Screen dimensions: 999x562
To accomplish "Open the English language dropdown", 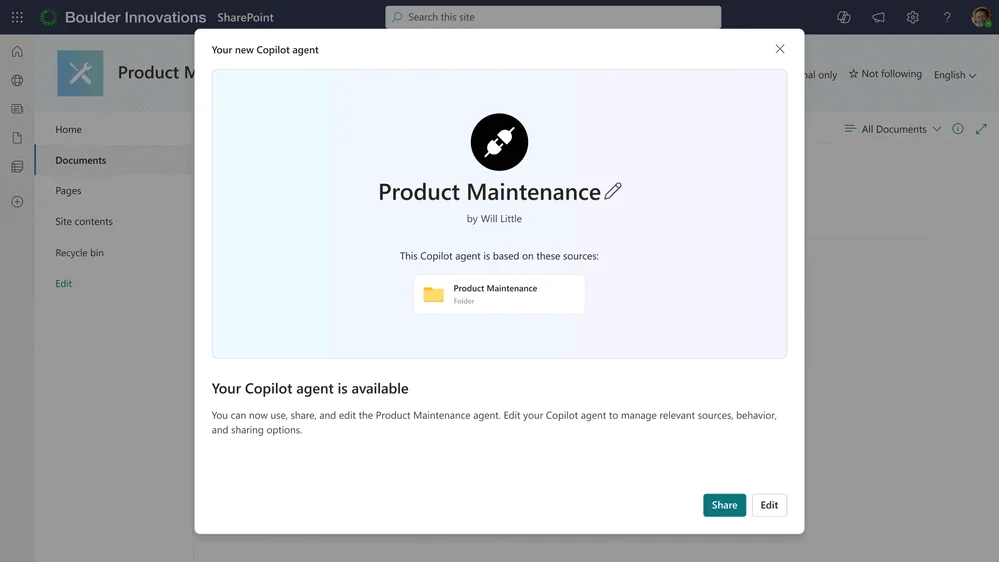I will [954, 75].
